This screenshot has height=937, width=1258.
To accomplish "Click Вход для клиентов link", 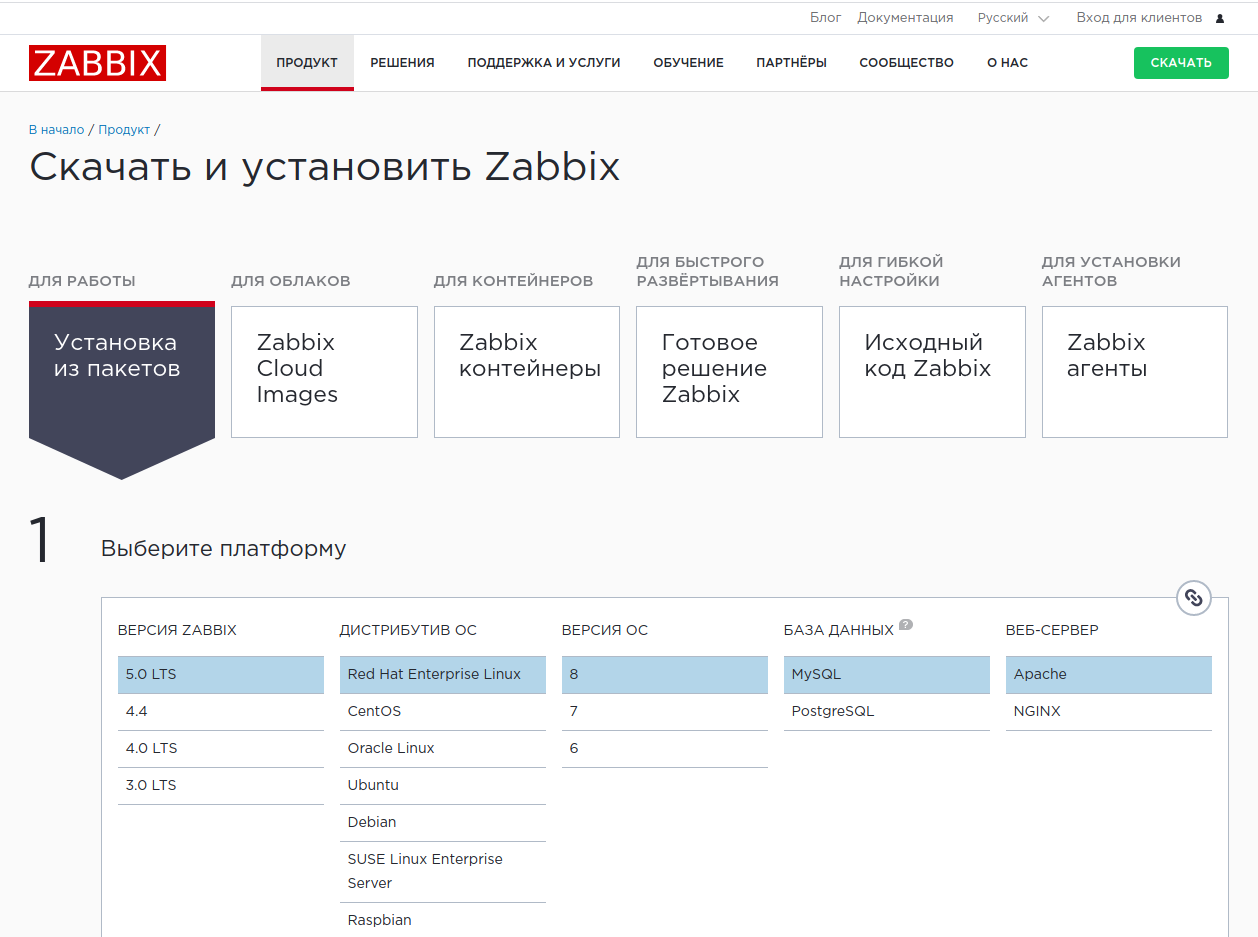I will click(x=1139, y=18).
